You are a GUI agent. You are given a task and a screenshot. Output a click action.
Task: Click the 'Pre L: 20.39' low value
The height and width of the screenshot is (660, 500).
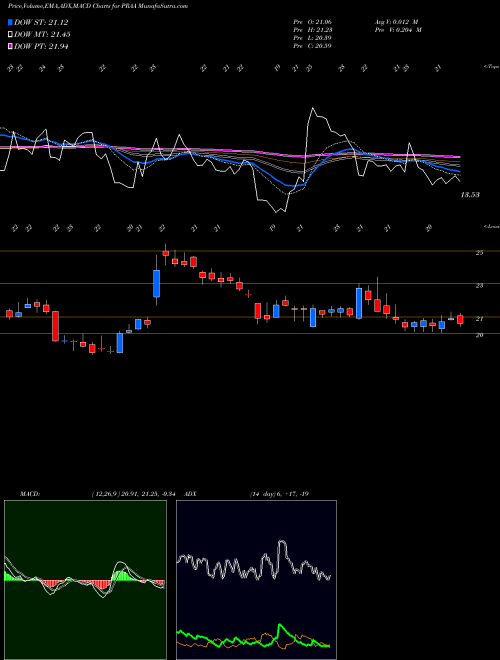click(x=312, y=38)
